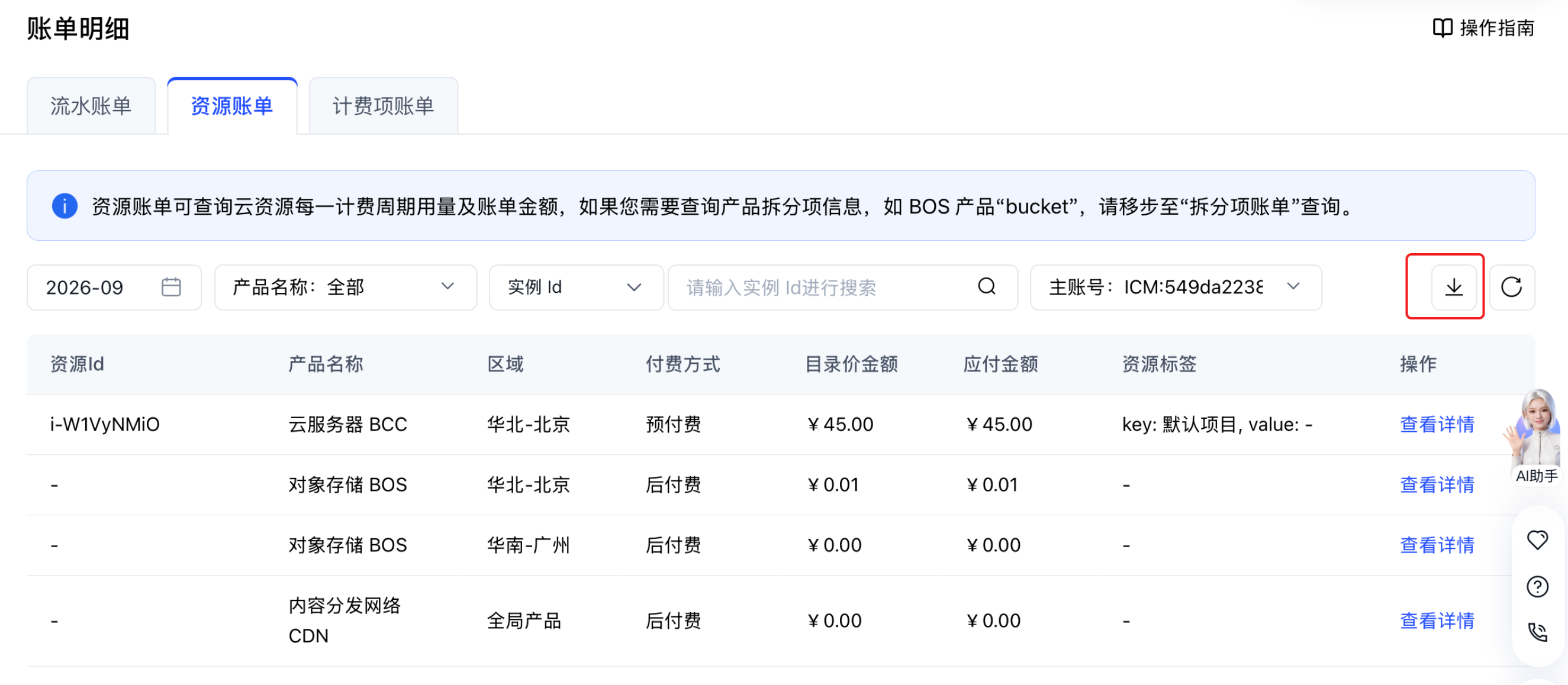The width and height of the screenshot is (1568, 685).
Task: Click resource ID i-W1VyNMiO
Action: (x=105, y=424)
